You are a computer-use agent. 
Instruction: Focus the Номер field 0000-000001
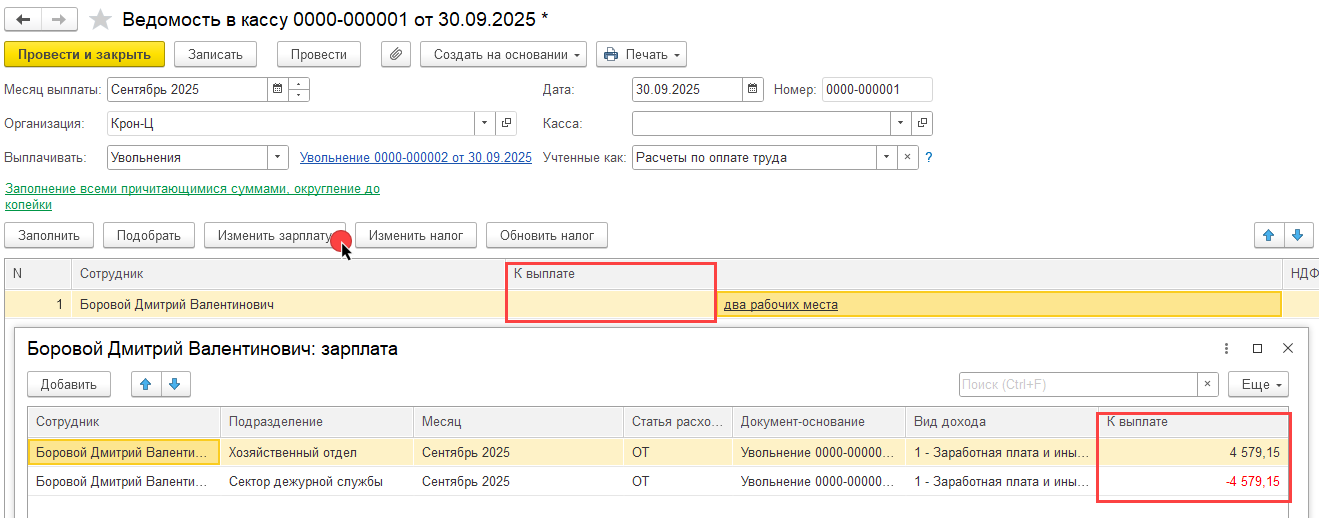pyautogui.click(x=877, y=89)
